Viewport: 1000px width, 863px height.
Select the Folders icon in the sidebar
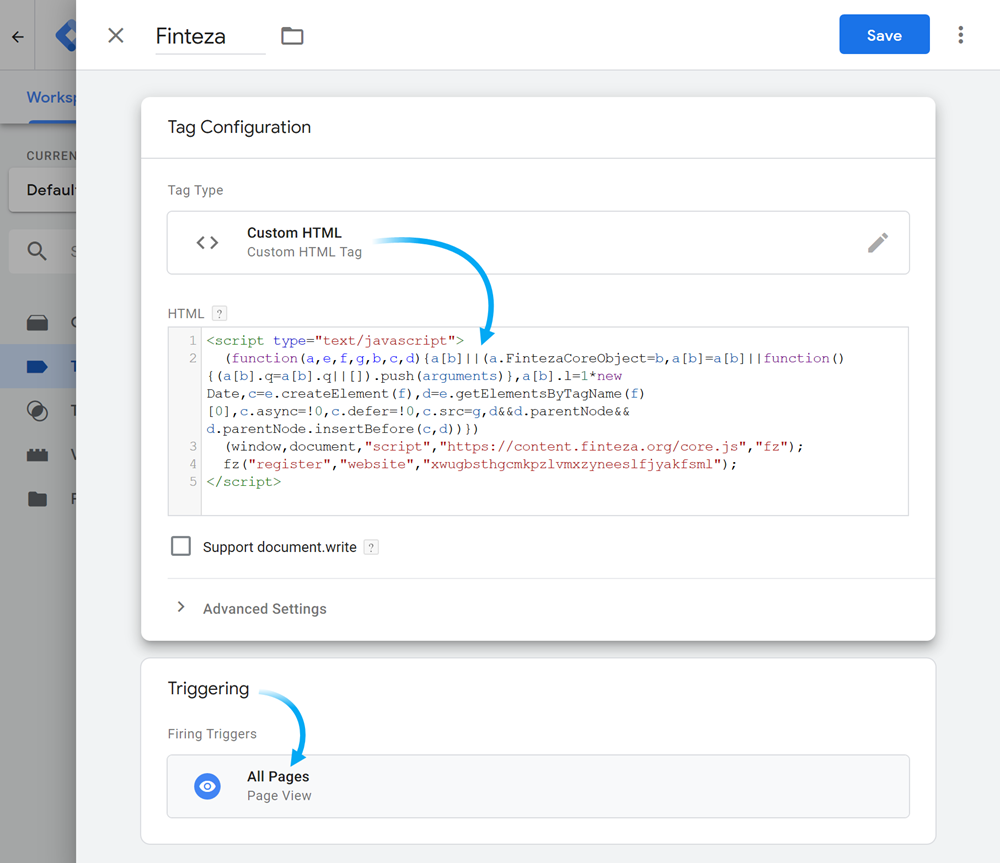[x=37, y=499]
